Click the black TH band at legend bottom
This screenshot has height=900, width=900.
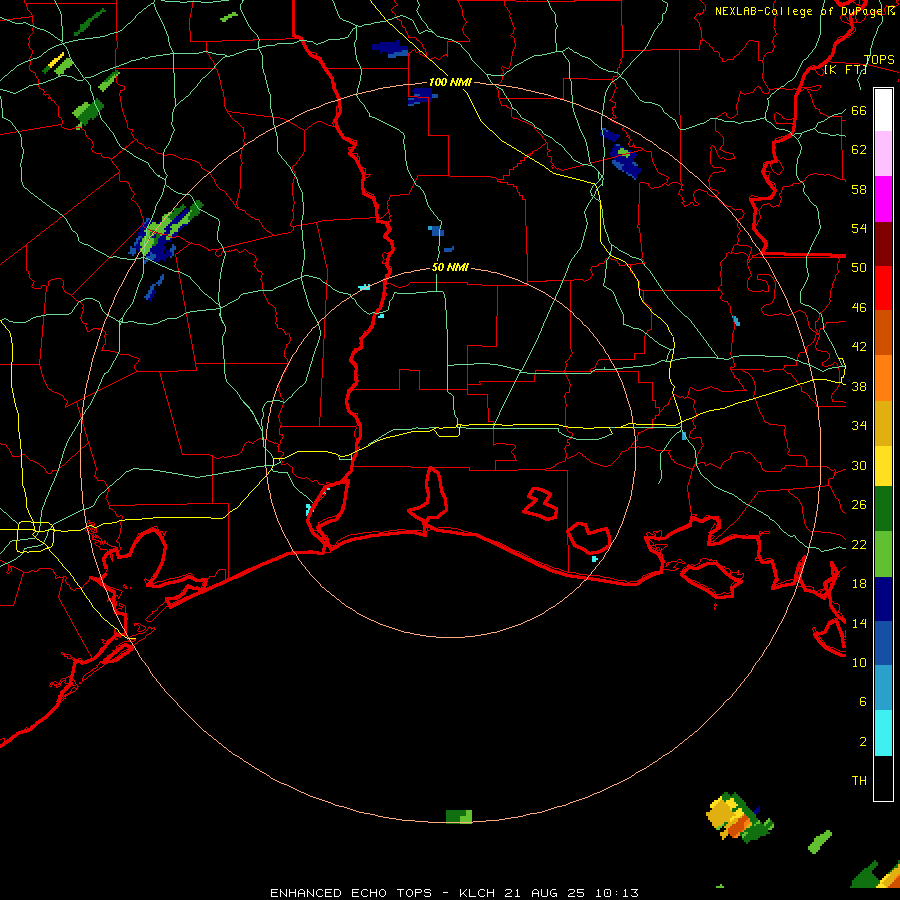tap(883, 778)
